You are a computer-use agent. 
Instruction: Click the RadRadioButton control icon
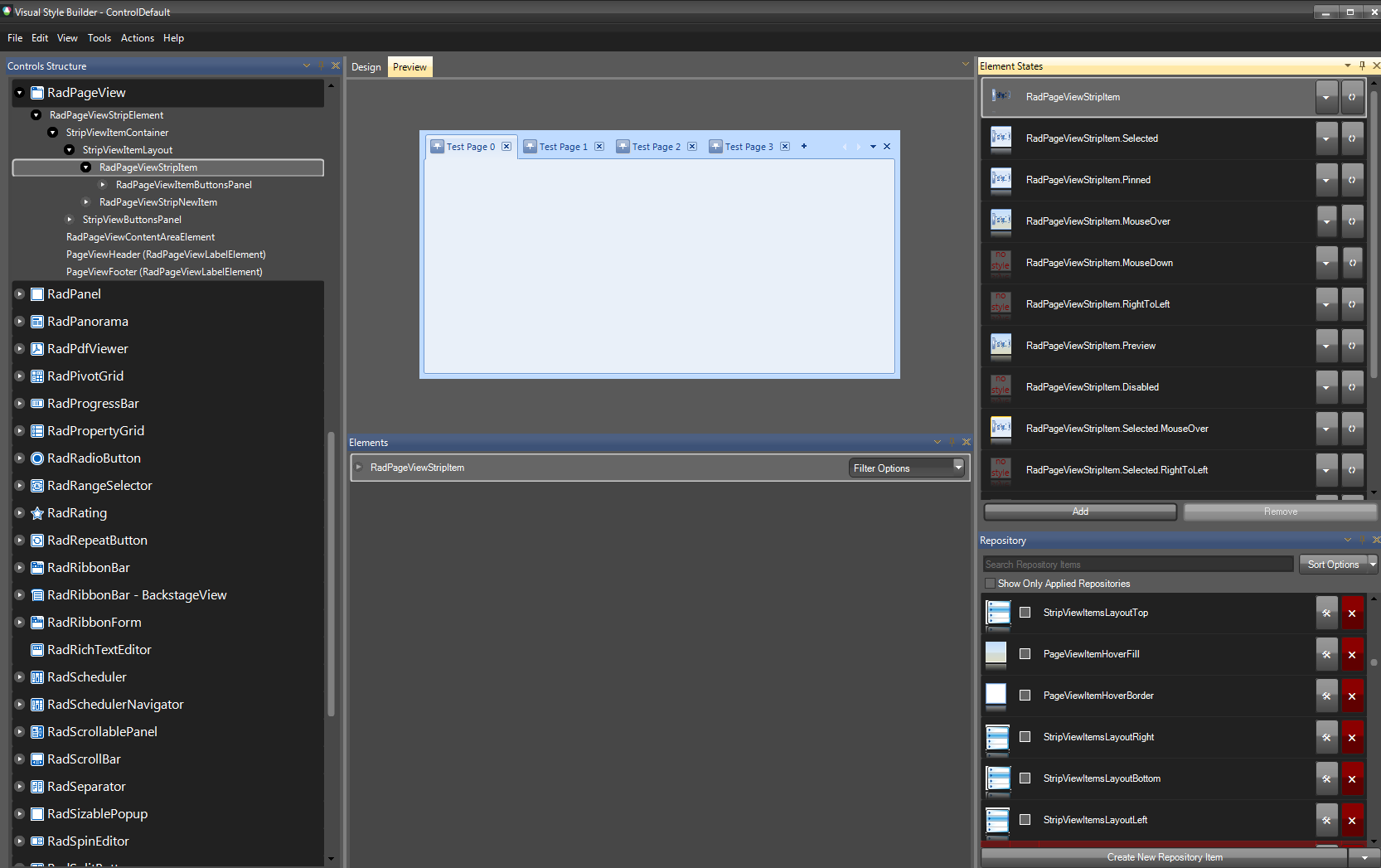pyautogui.click(x=37, y=458)
